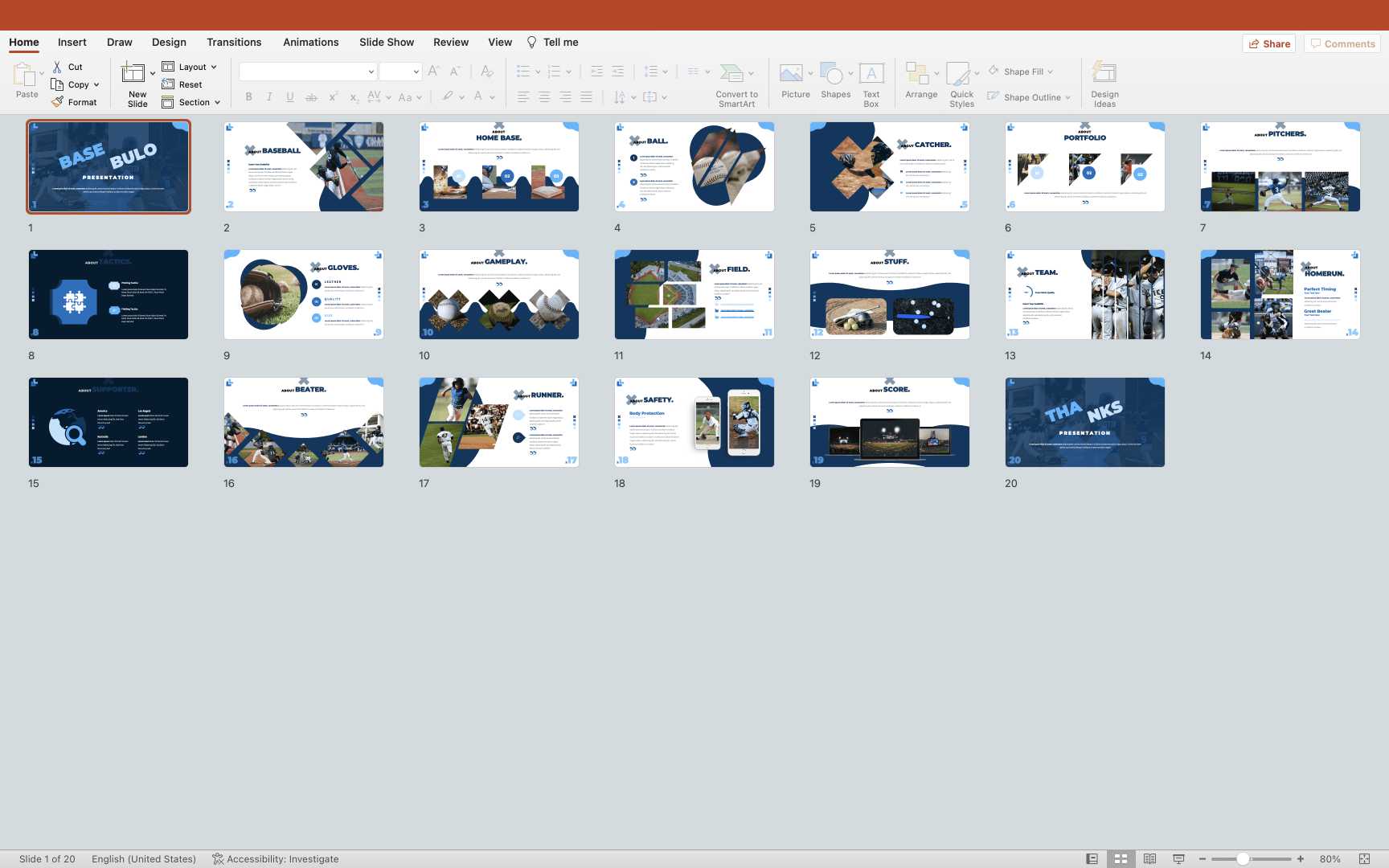Viewport: 1389px width, 868px height.
Task: Switch to Normal view in status bar
Action: [x=1092, y=859]
